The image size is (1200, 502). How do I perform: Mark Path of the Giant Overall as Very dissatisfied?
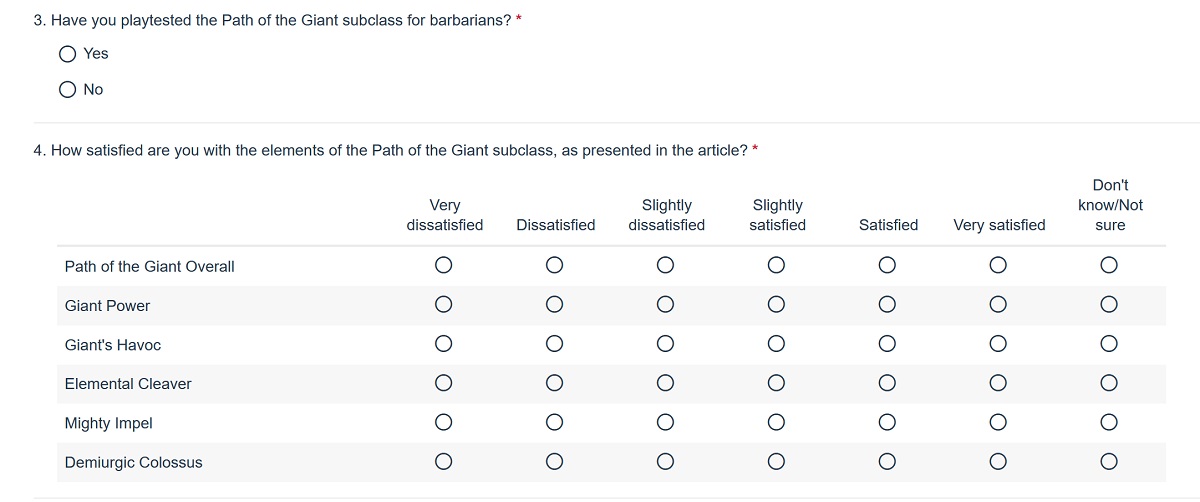click(444, 265)
